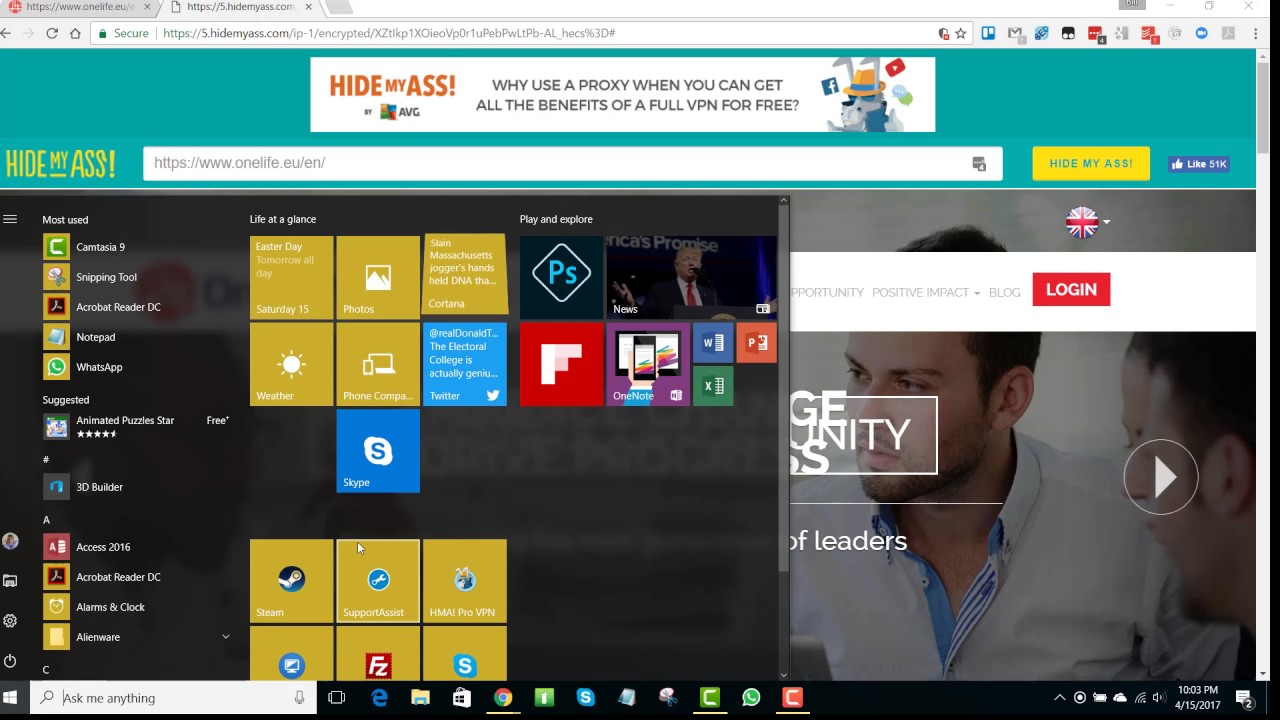Switch to the 5.hidemyass.com tab

240,8
